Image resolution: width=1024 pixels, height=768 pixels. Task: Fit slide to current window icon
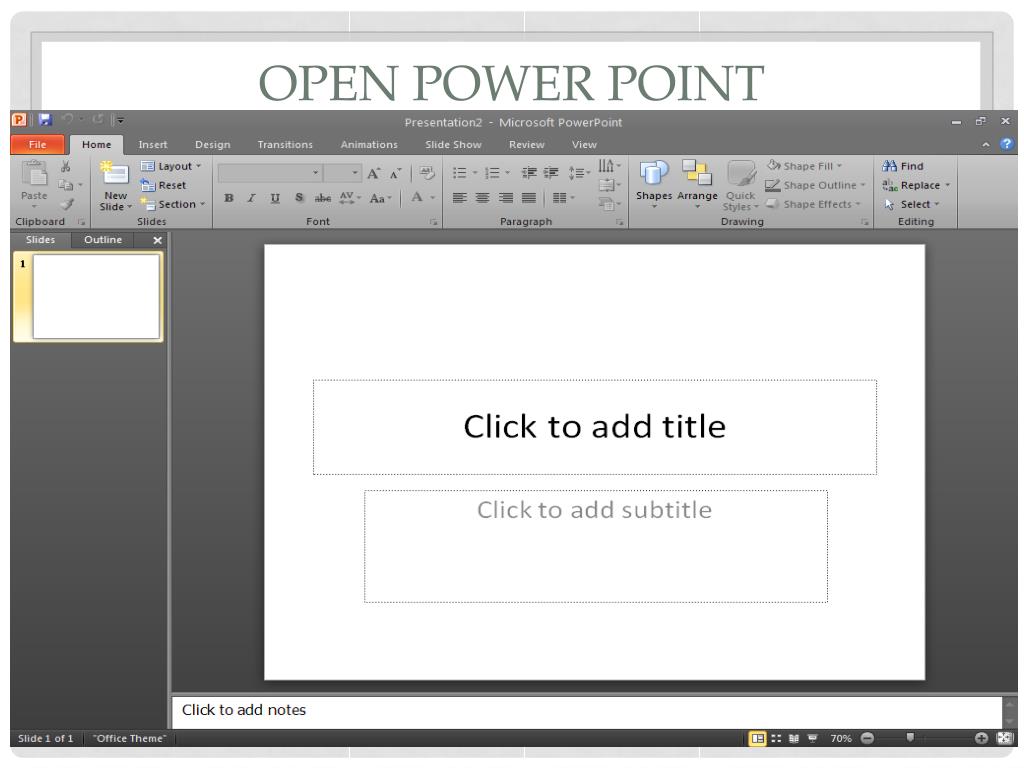click(1004, 738)
